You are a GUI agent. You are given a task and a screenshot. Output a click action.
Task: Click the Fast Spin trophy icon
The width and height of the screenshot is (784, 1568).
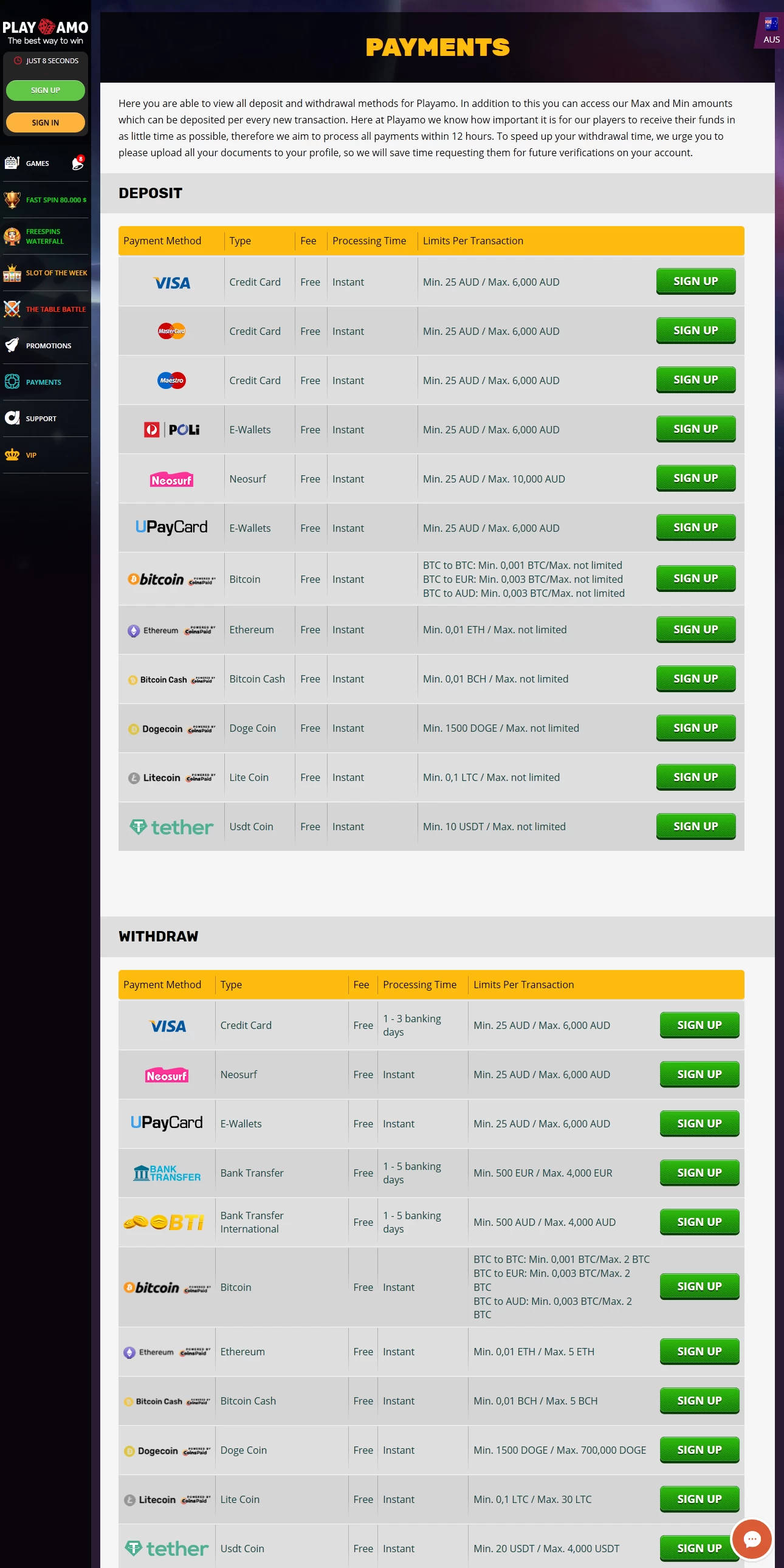[x=12, y=200]
